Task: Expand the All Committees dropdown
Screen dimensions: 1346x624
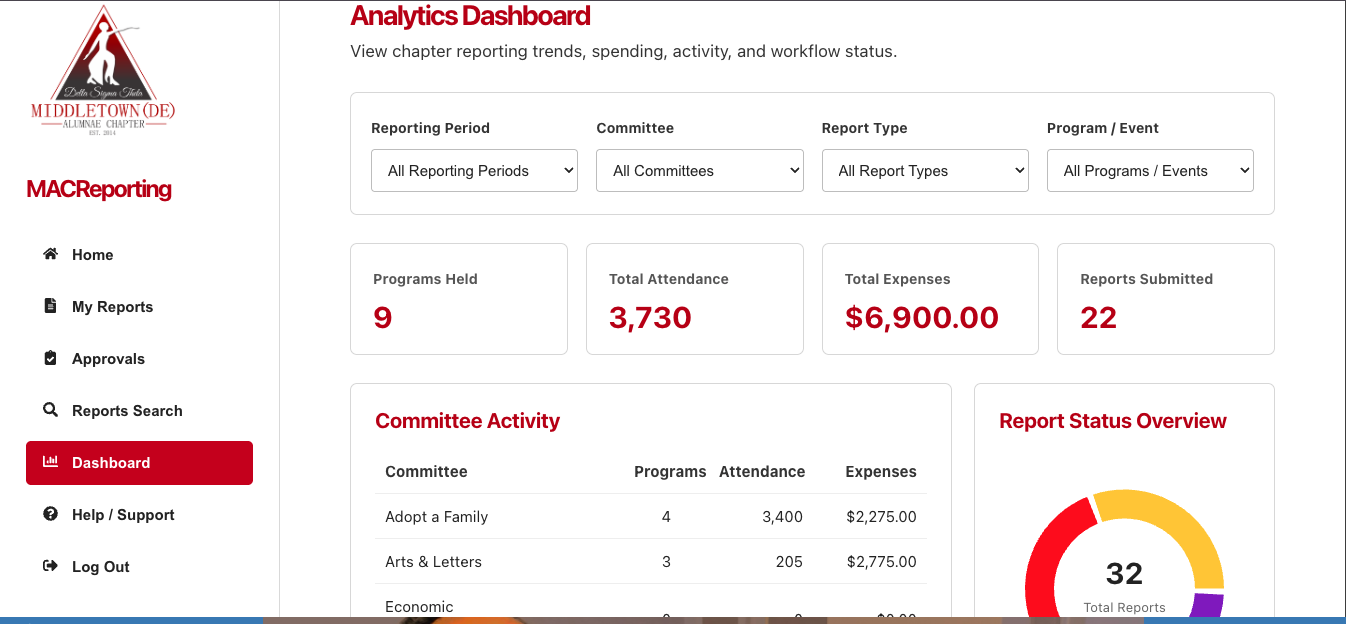Action: coord(700,171)
